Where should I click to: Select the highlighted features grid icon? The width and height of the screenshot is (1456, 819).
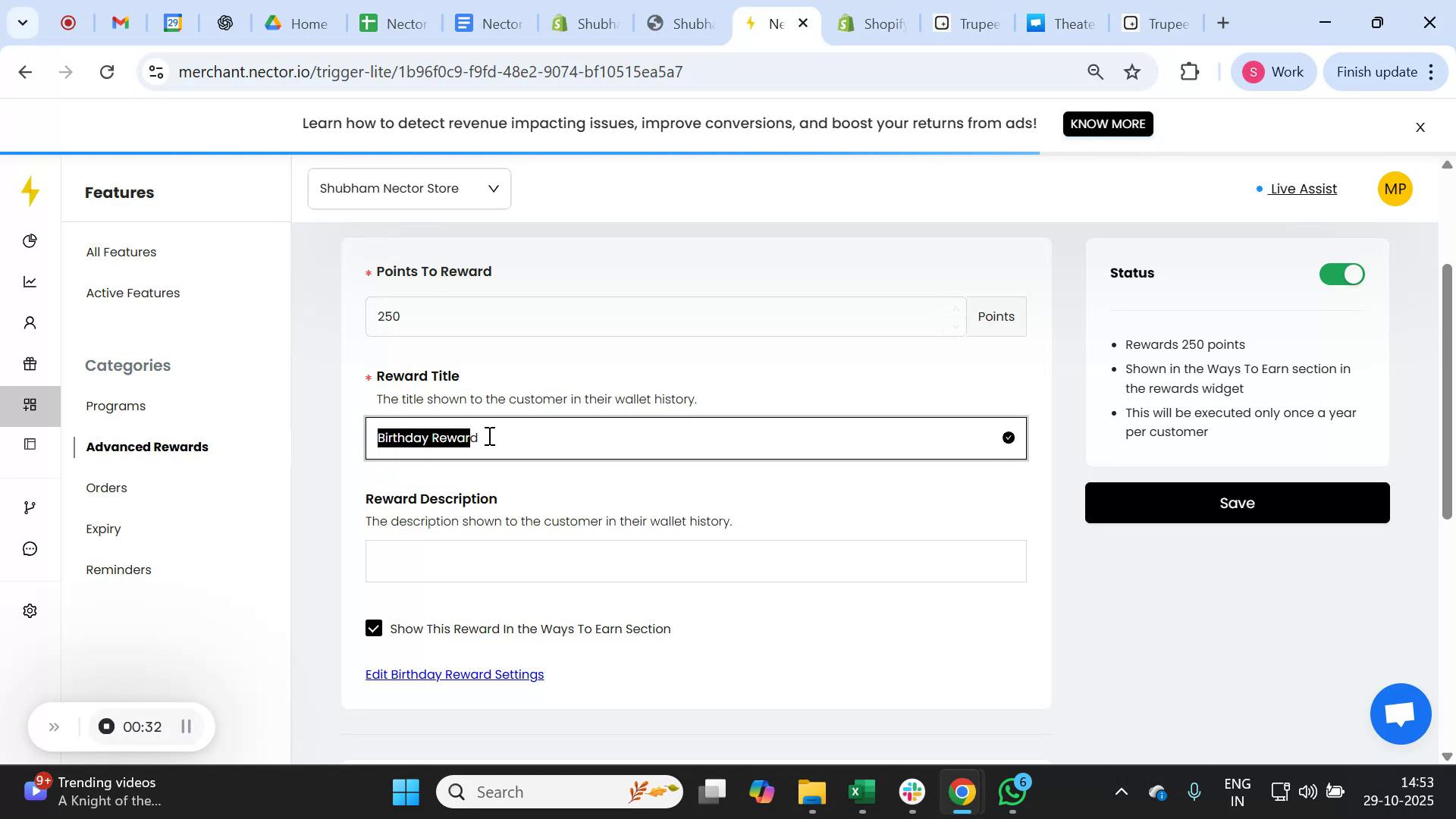(30, 405)
